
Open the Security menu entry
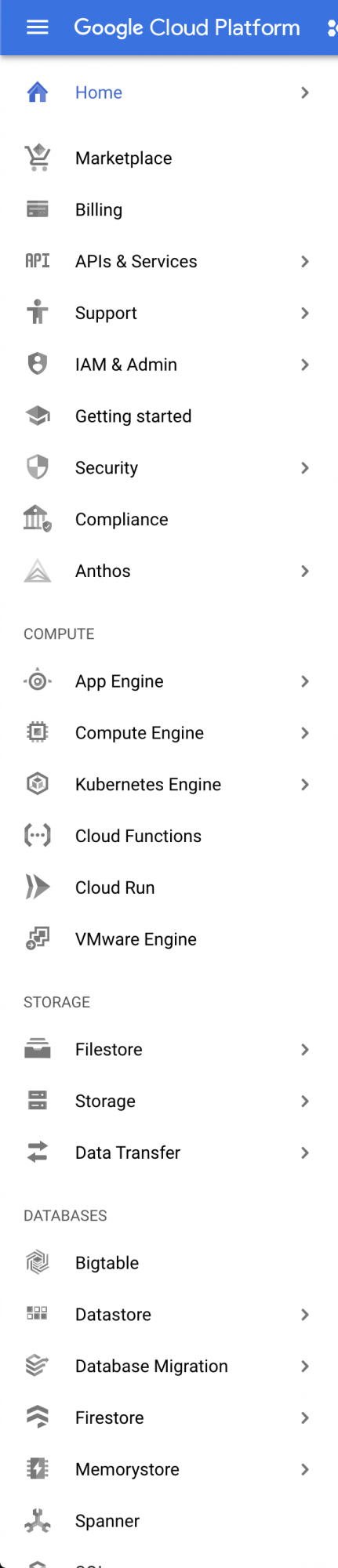pos(169,468)
